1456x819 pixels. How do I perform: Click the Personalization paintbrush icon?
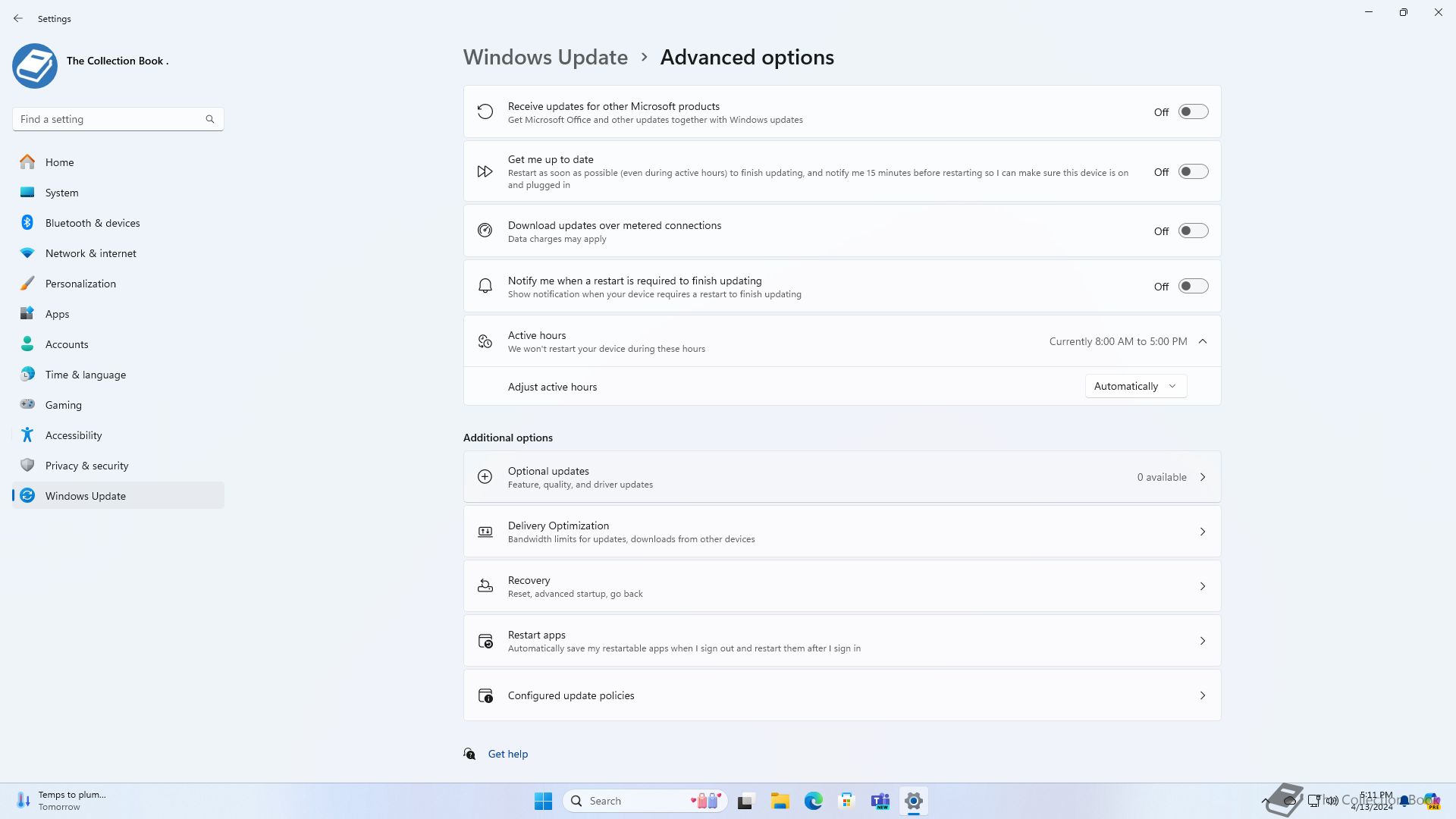coord(27,283)
